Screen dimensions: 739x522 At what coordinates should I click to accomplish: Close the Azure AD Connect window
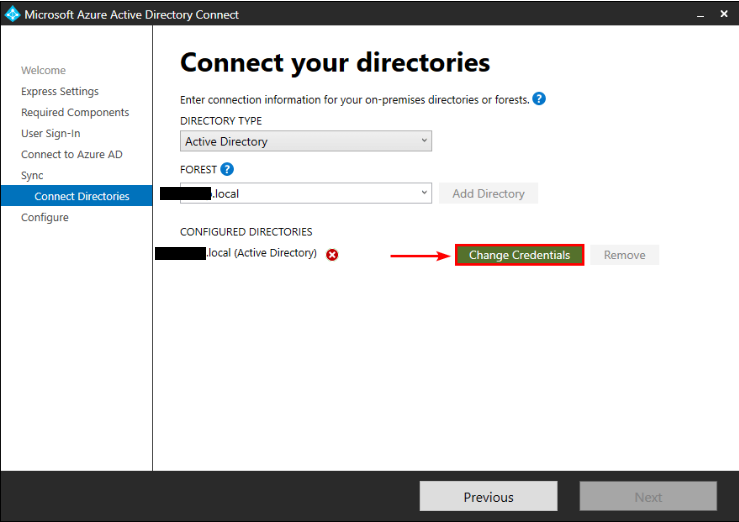tap(724, 14)
